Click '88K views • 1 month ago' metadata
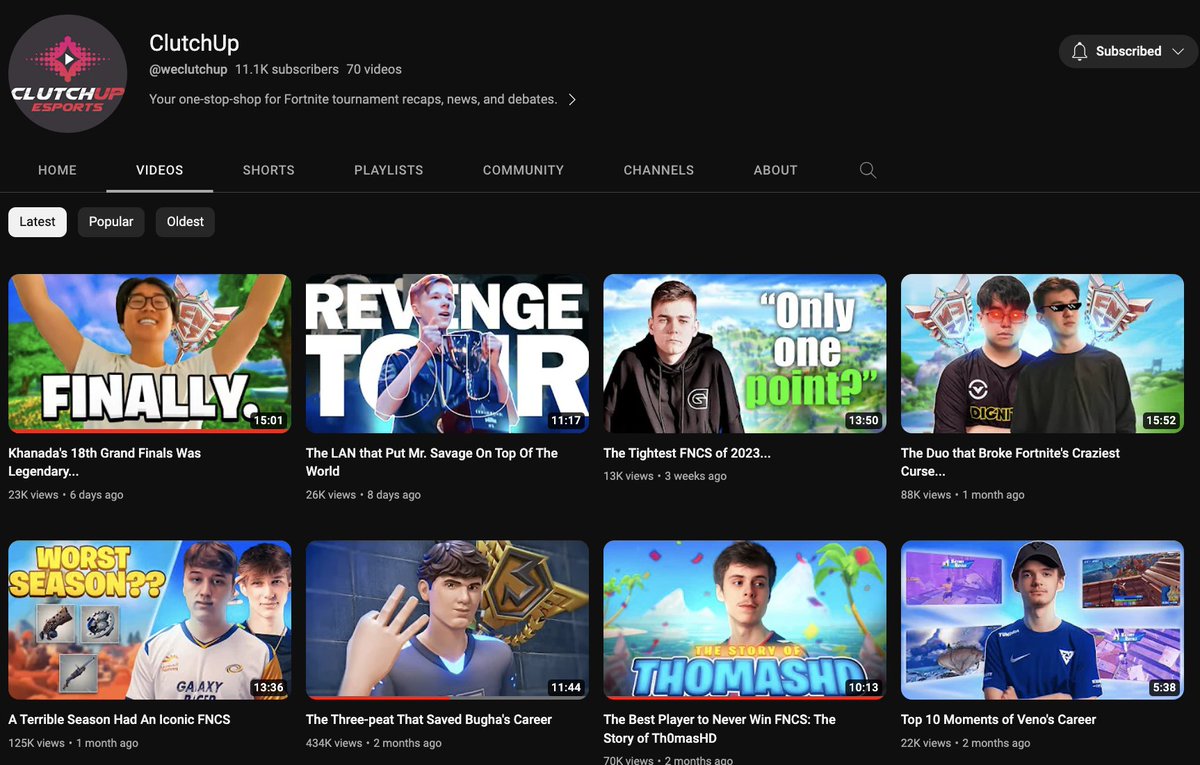This screenshot has width=1200, height=765. coord(963,495)
